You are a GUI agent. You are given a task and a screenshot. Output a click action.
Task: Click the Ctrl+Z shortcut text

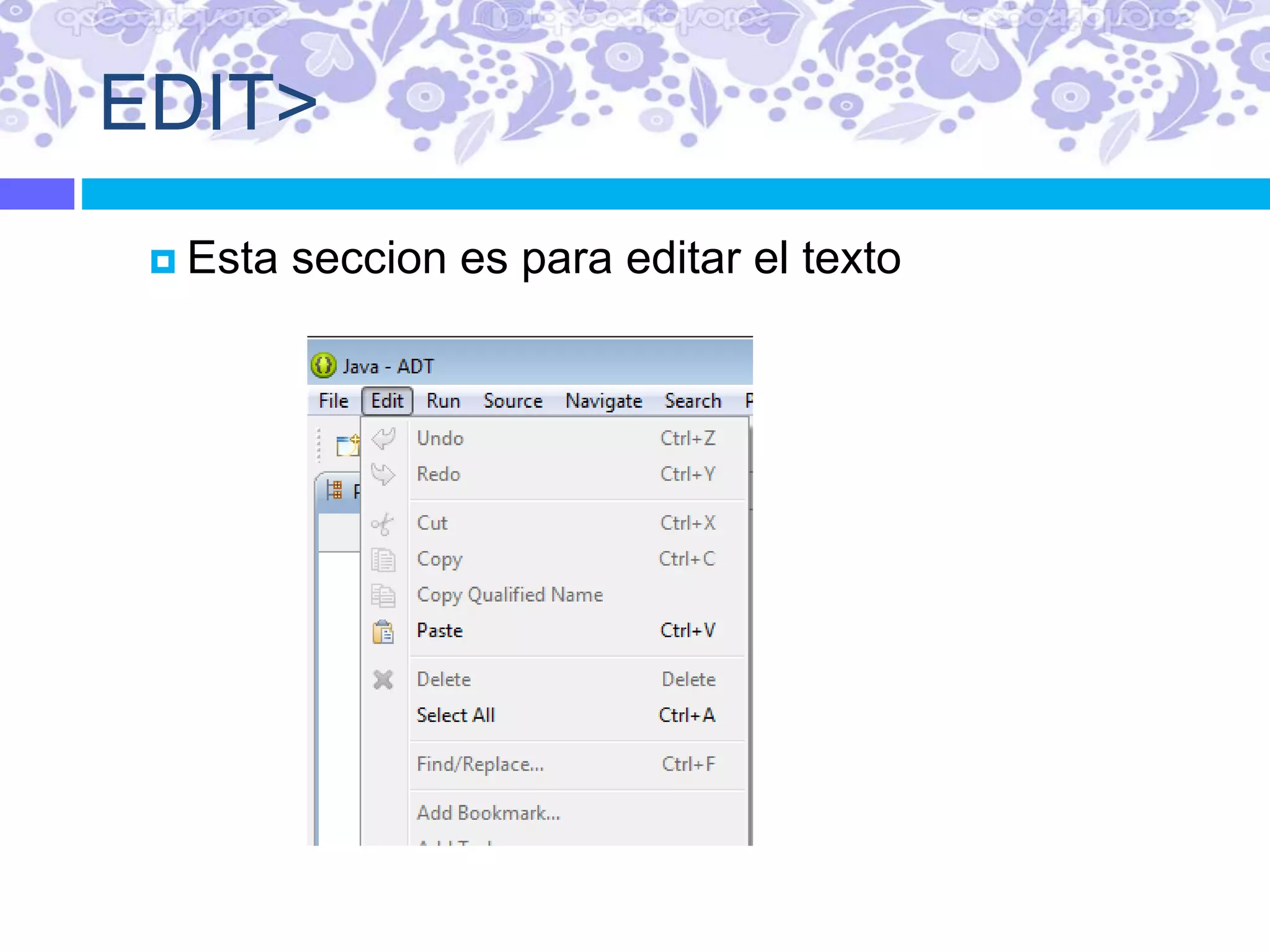coord(688,439)
